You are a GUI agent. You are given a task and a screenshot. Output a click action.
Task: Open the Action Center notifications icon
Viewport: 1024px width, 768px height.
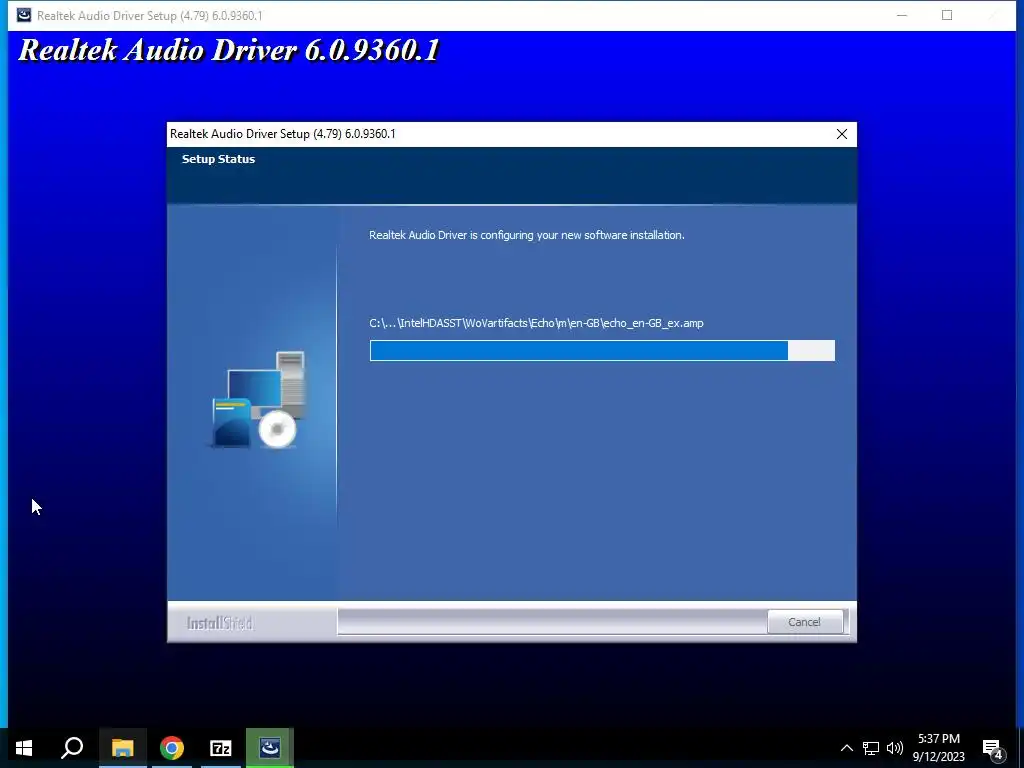click(x=993, y=748)
